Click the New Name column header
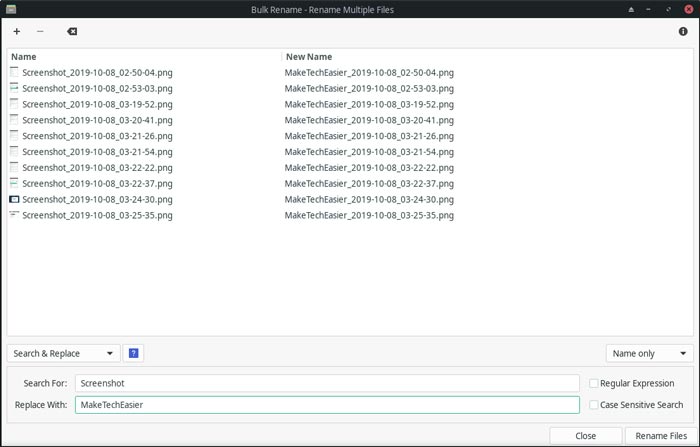 click(x=309, y=57)
